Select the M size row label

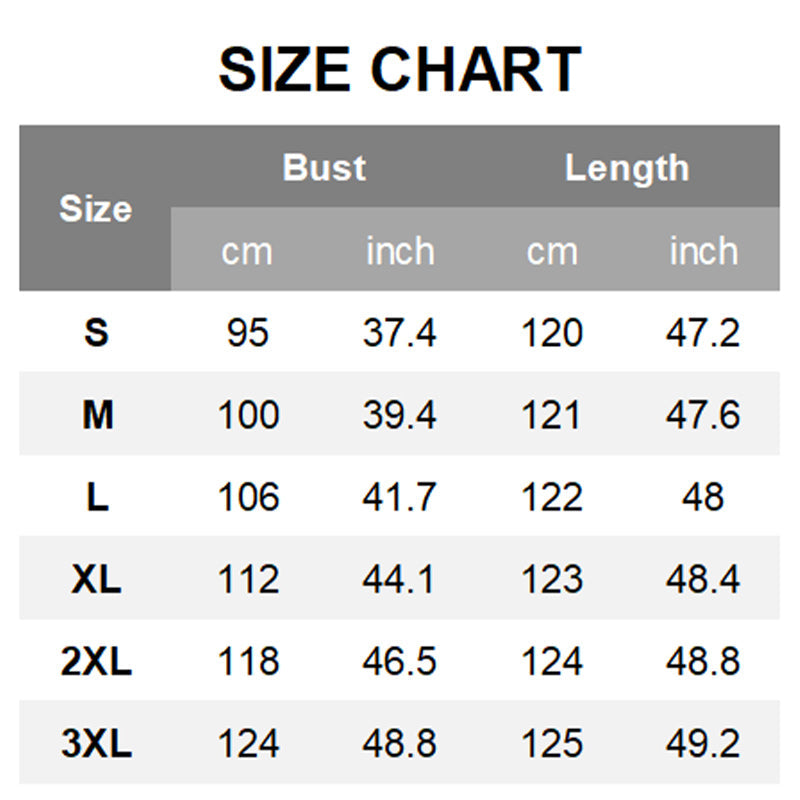pyautogui.click(x=97, y=414)
